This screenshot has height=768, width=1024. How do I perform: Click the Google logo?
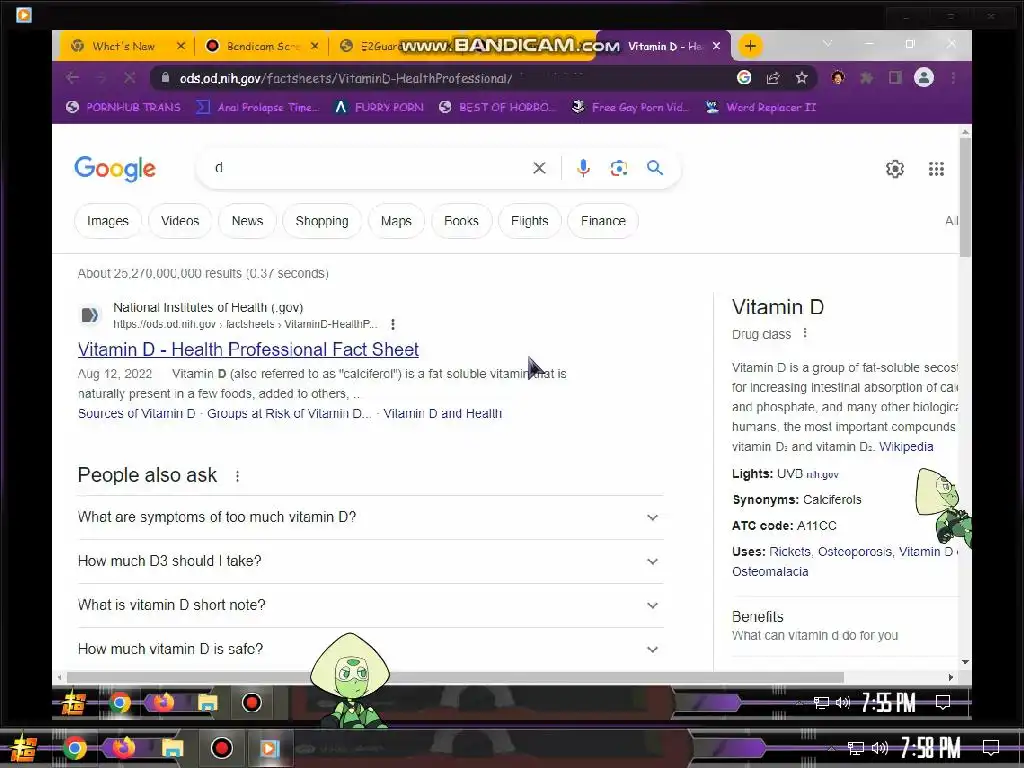coord(115,168)
